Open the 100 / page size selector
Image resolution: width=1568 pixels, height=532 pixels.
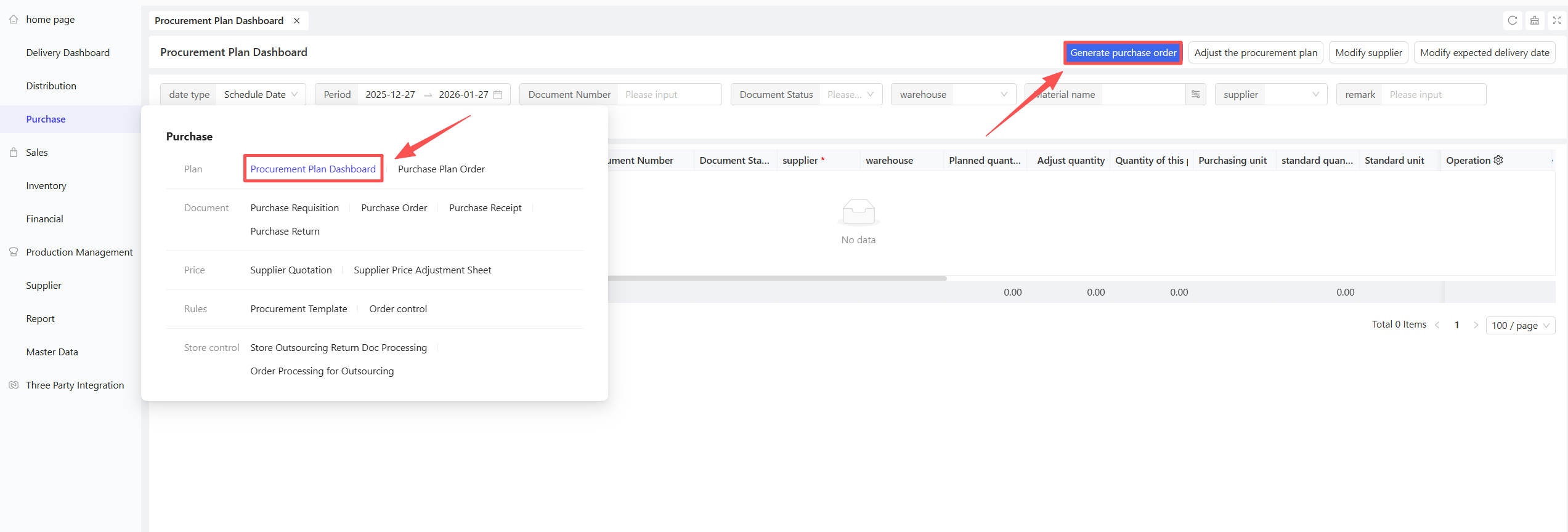tap(1520, 325)
